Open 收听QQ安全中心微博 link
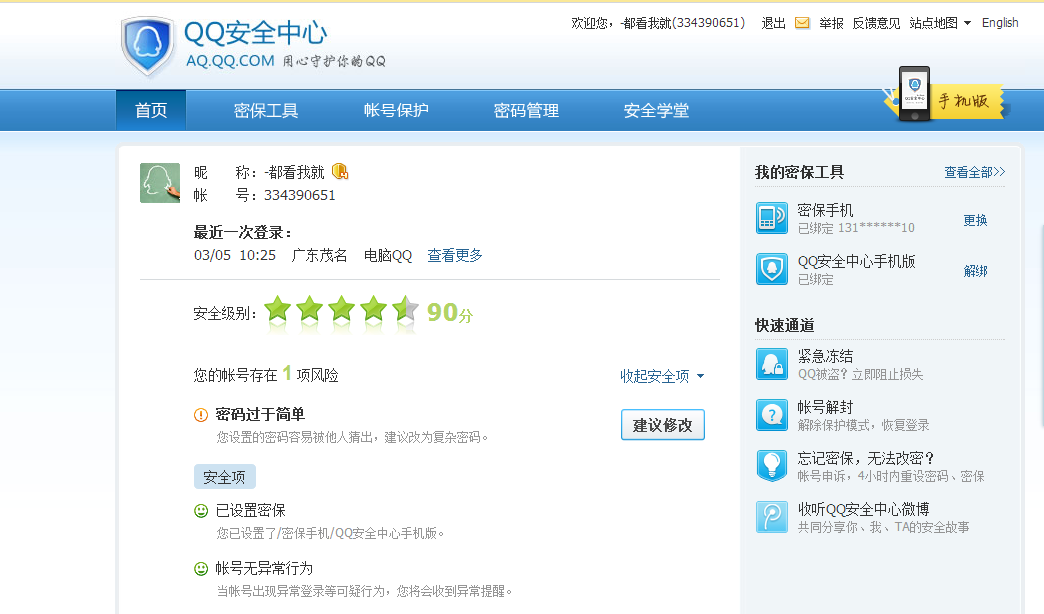 click(x=864, y=509)
